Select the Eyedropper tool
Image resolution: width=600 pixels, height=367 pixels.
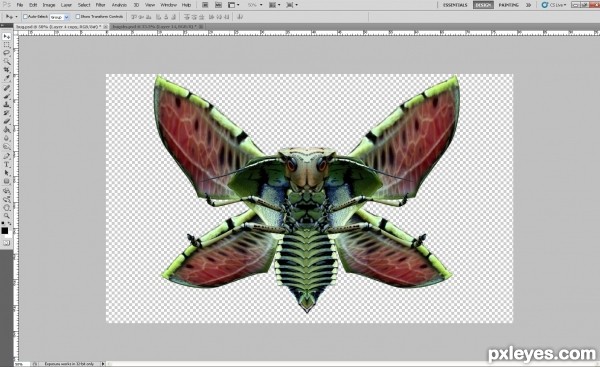[x=7, y=78]
